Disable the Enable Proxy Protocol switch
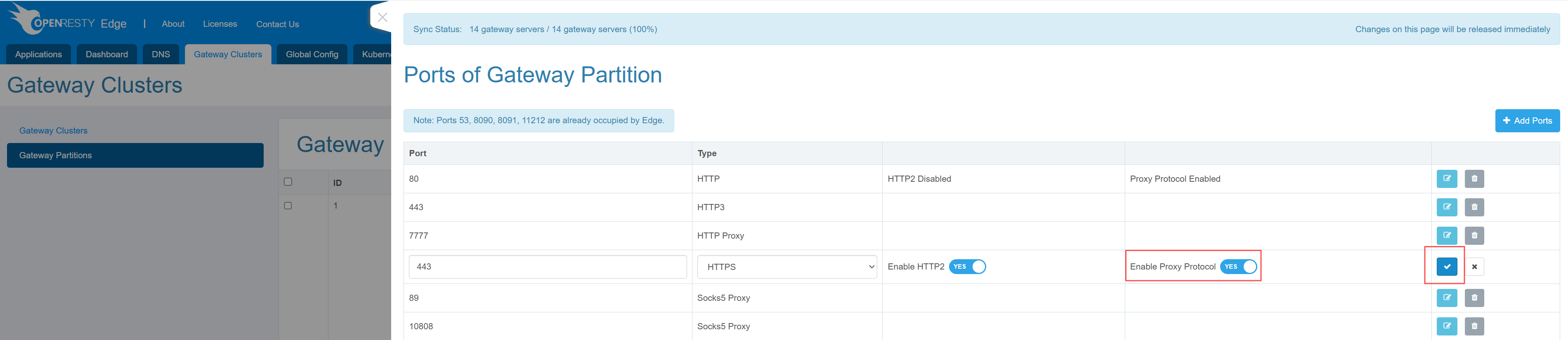The width and height of the screenshot is (1568, 340). tap(1238, 266)
